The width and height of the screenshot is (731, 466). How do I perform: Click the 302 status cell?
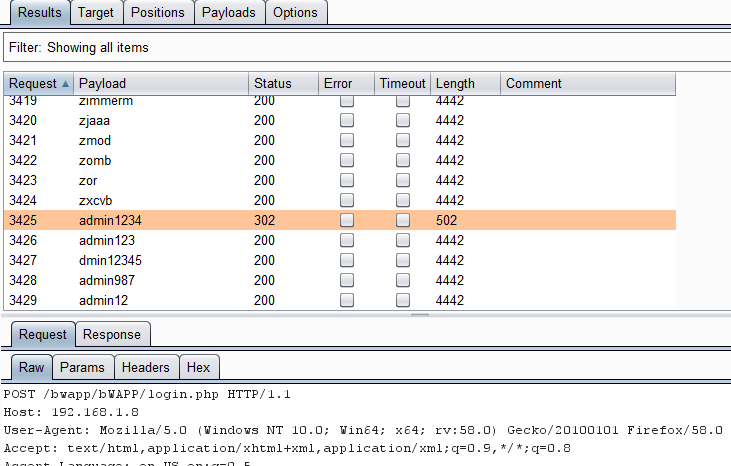pos(264,220)
